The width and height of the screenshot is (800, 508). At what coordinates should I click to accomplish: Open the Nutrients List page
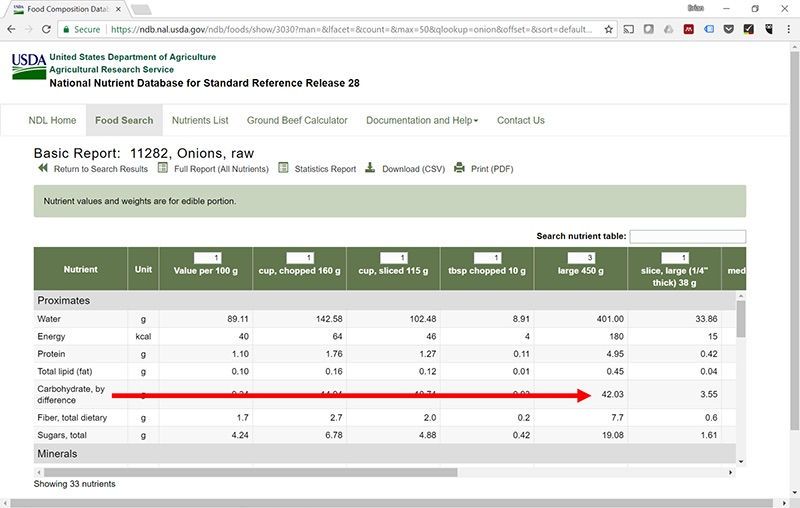coord(200,120)
